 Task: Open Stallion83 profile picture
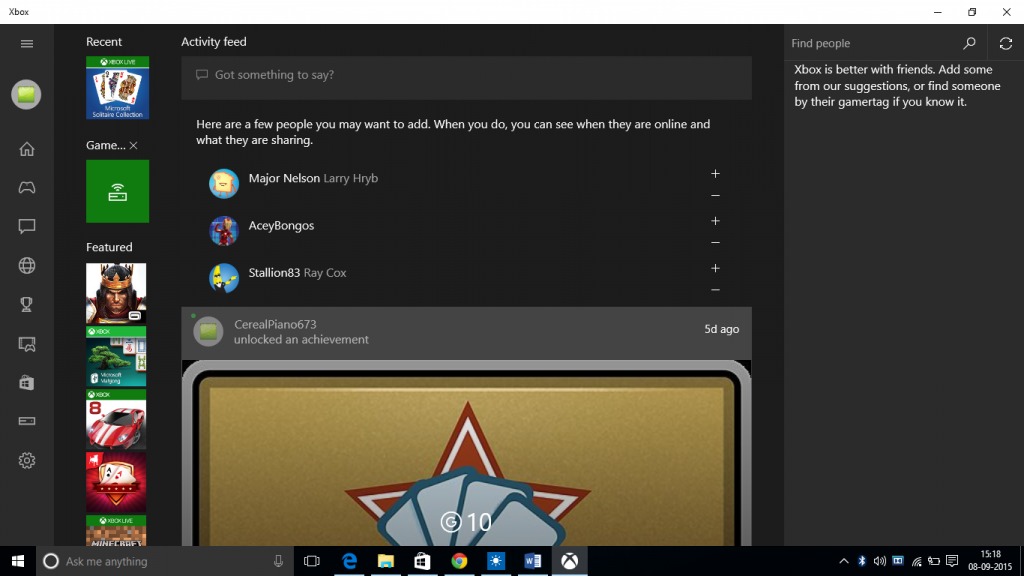coord(224,278)
